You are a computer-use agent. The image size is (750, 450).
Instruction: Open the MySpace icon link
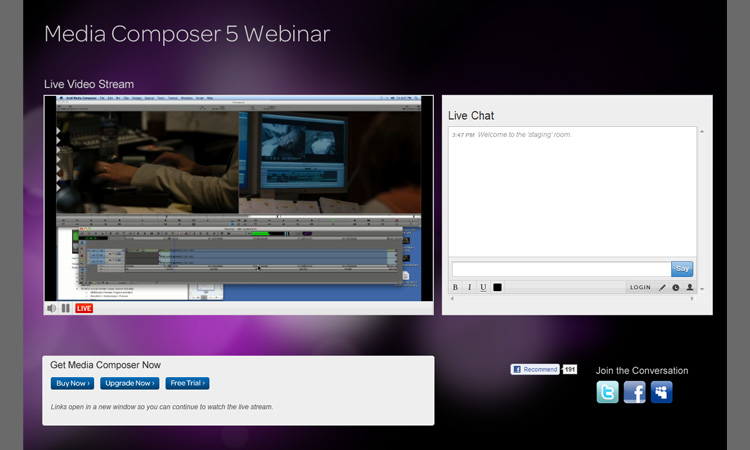[x=662, y=392]
